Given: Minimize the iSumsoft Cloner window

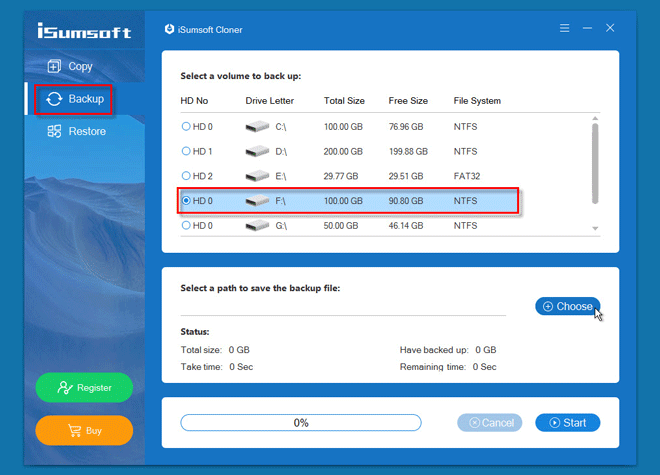Looking at the screenshot, I should click(x=587, y=28).
